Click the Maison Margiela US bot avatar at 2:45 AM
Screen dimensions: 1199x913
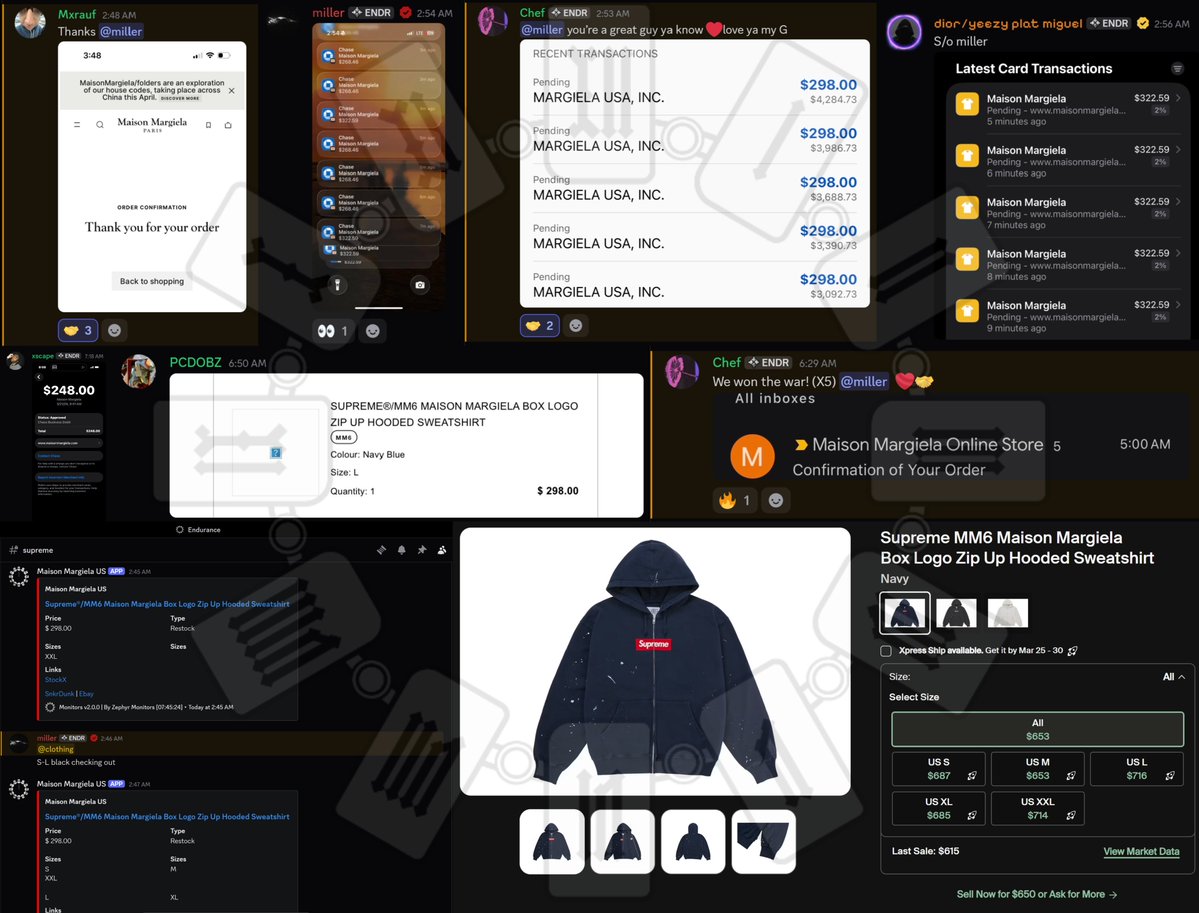[18, 576]
